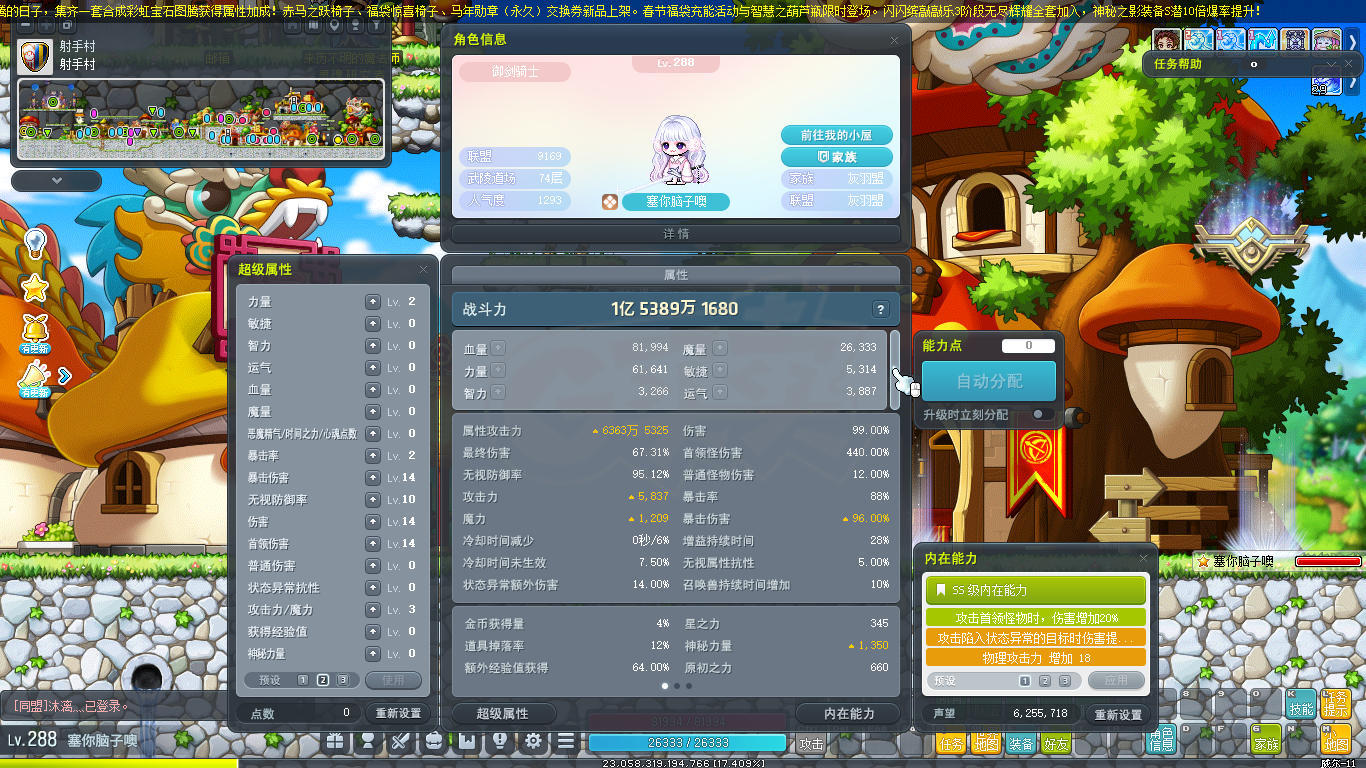Click the 技能 skill shortcut button
This screenshot has width=1366, height=768.
[x=1301, y=704]
